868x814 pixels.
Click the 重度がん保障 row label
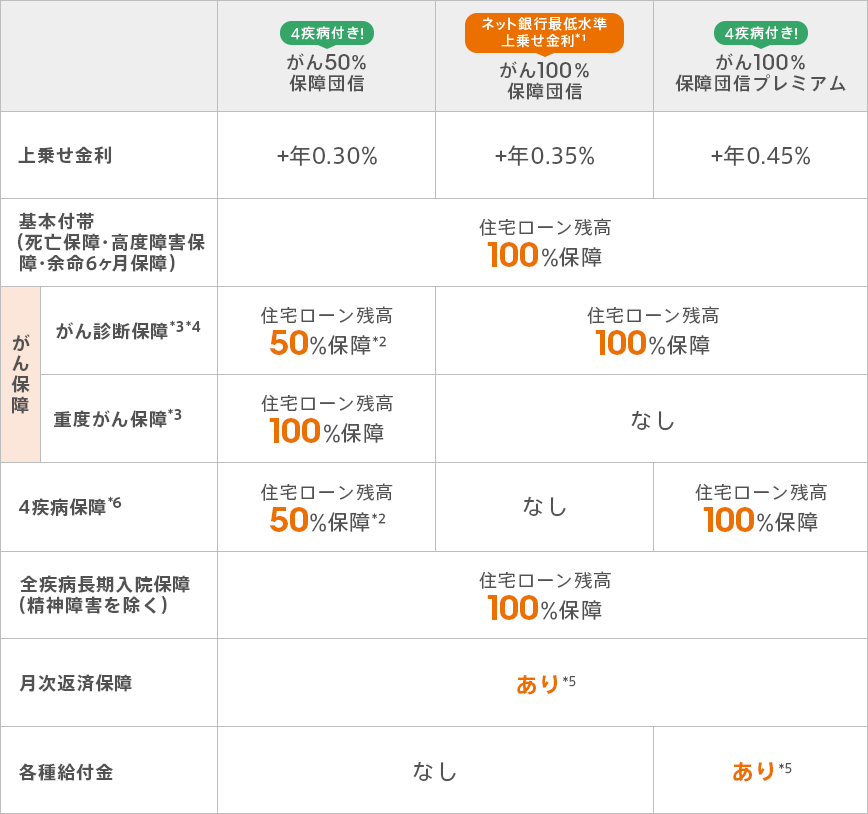(x=117, y=419)
